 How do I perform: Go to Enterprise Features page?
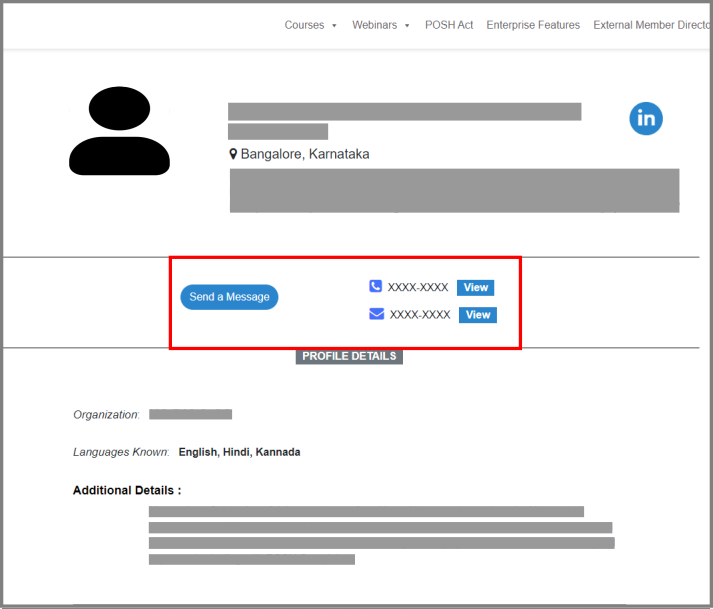(533, 25)
